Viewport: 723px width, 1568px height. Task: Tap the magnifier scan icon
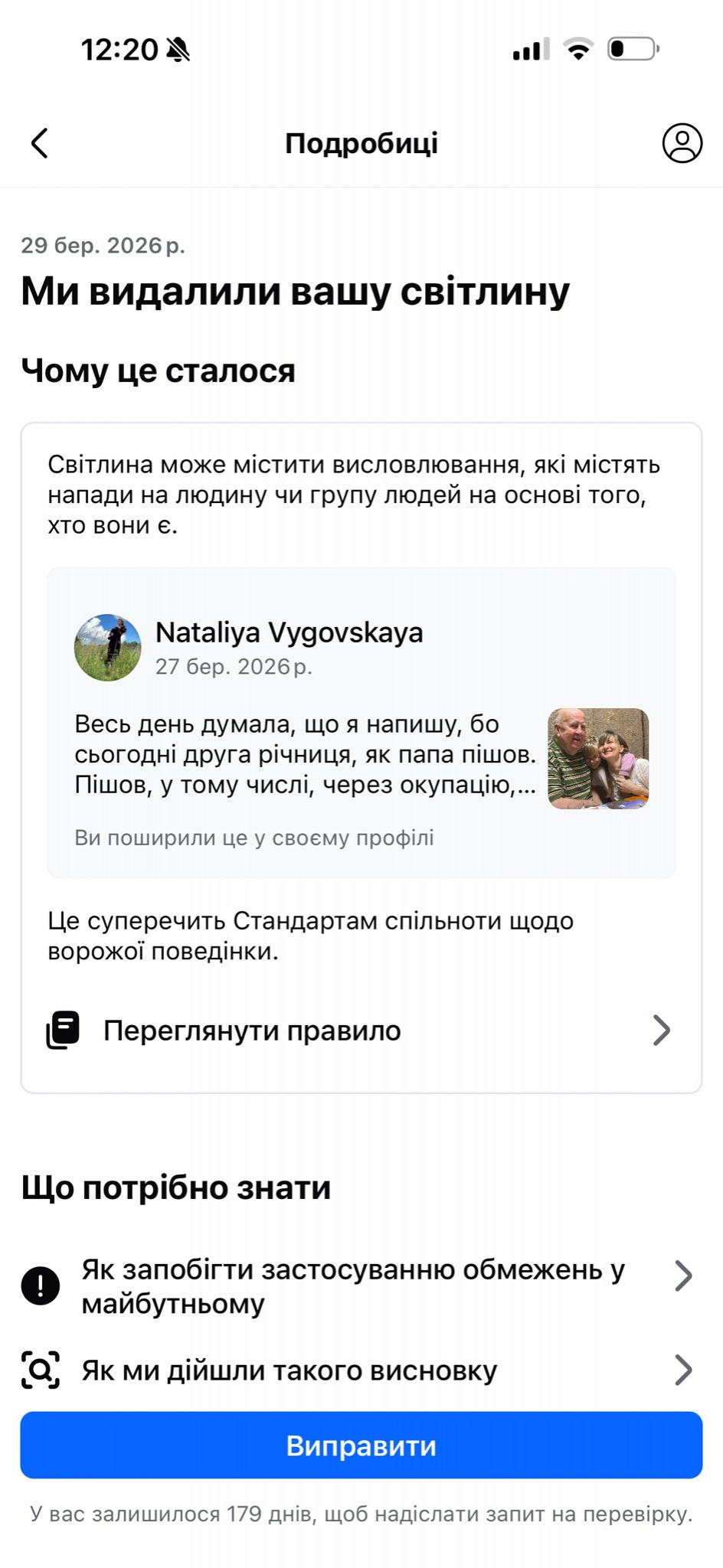click(41, 1370)
